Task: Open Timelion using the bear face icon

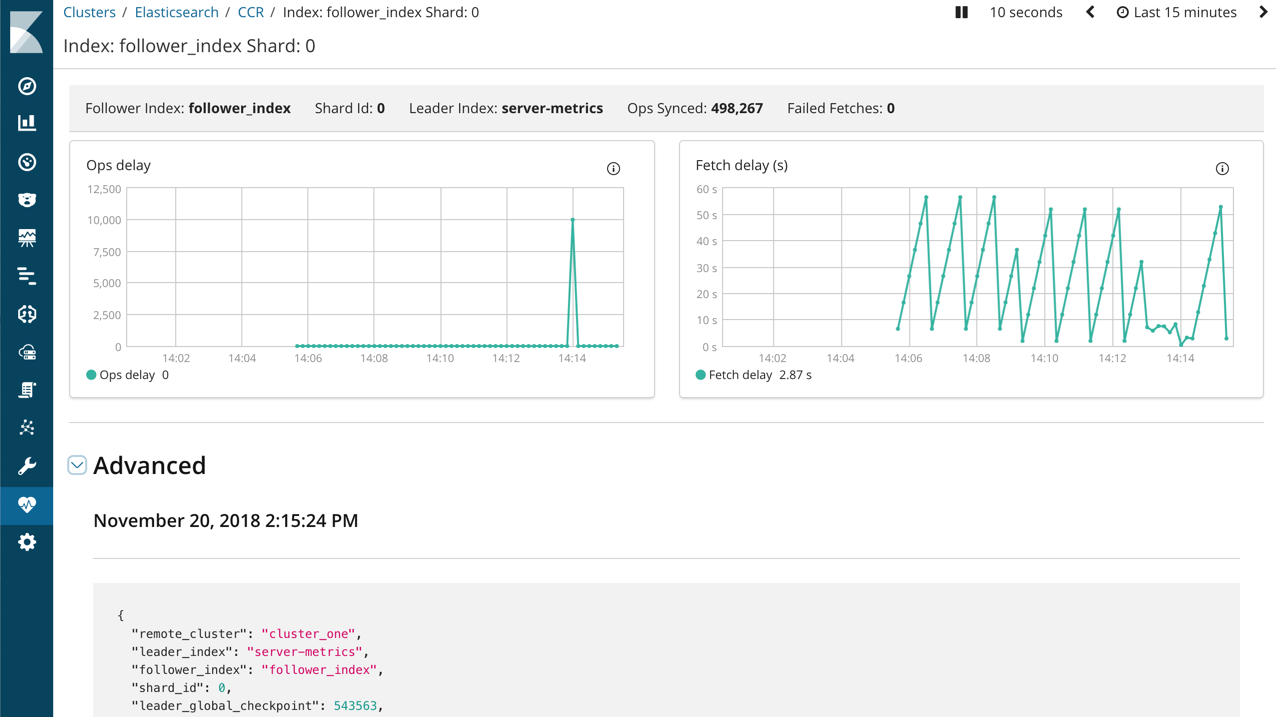Action: 27,200
